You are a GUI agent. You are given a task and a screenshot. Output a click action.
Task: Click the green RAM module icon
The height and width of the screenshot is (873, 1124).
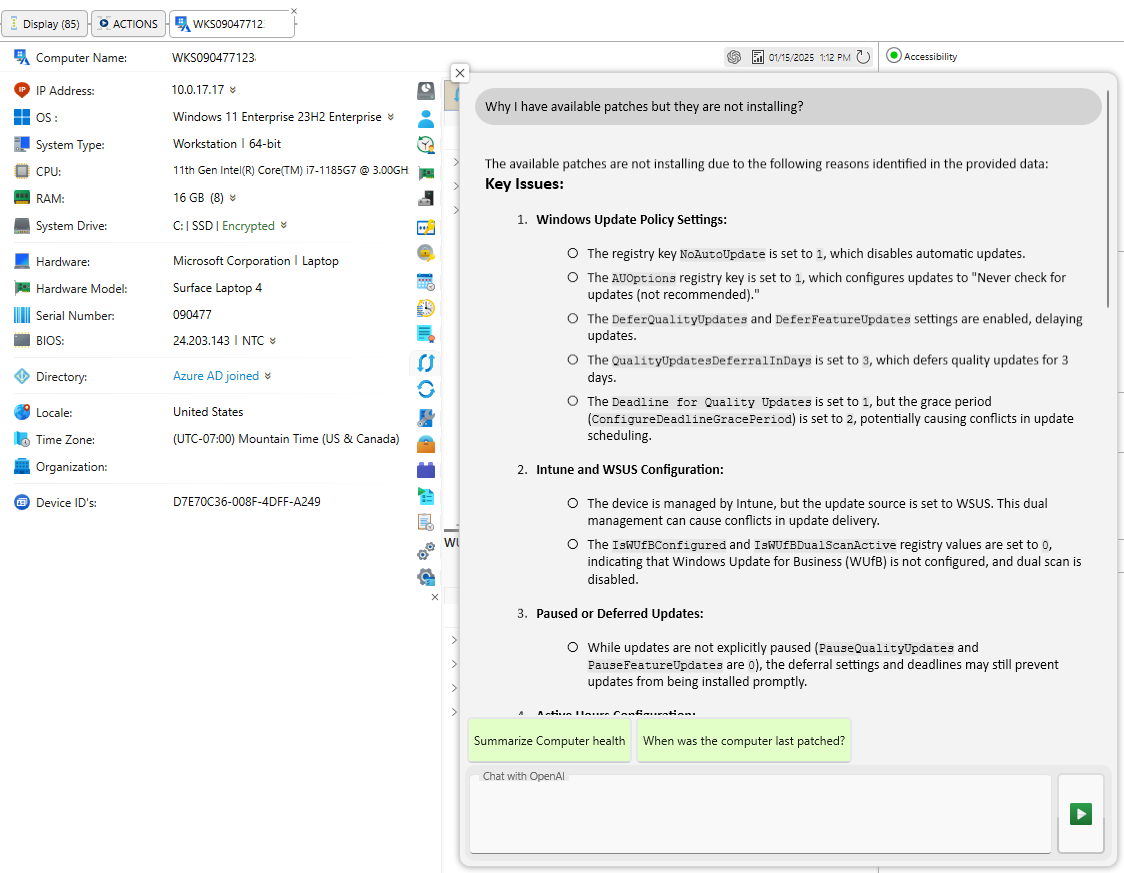(x=22, y=198)
